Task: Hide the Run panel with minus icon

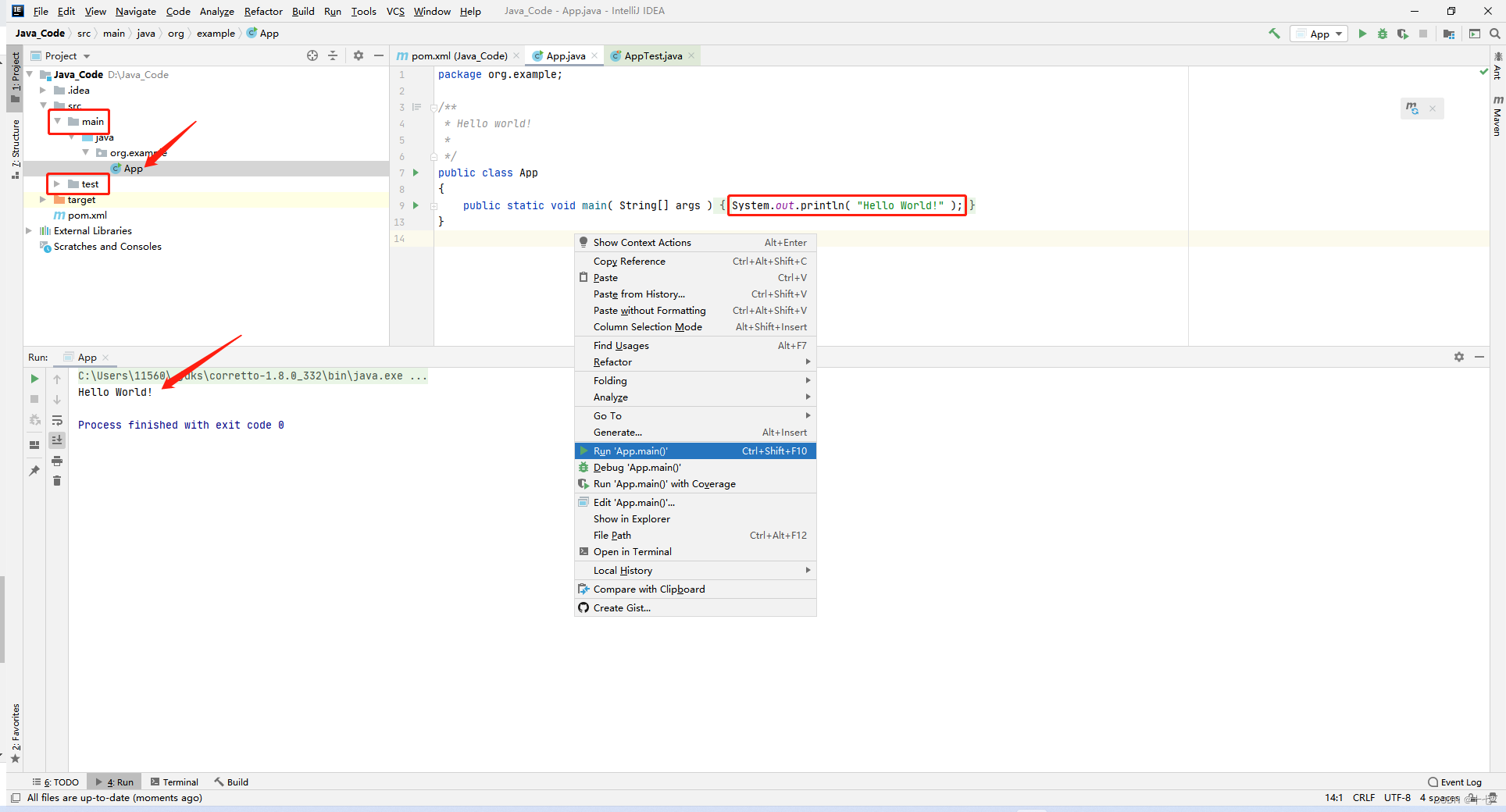Action: [1479, 357]
